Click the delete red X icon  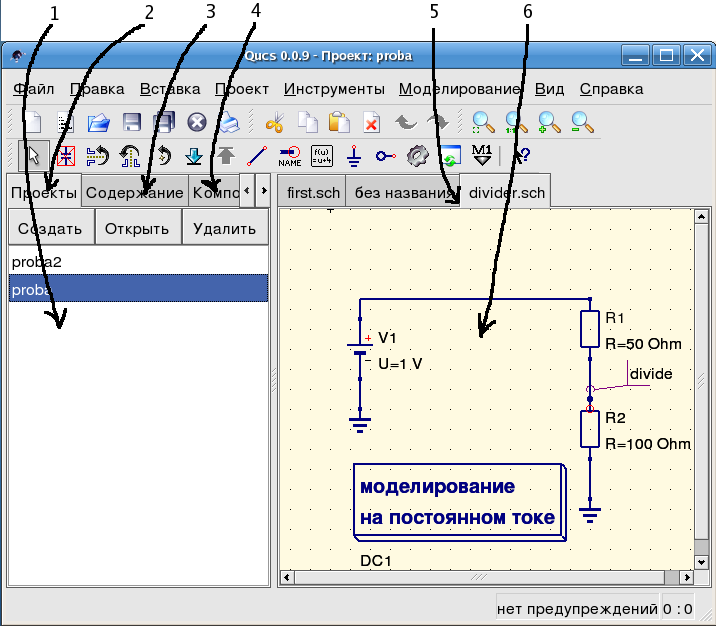(371, 122)
